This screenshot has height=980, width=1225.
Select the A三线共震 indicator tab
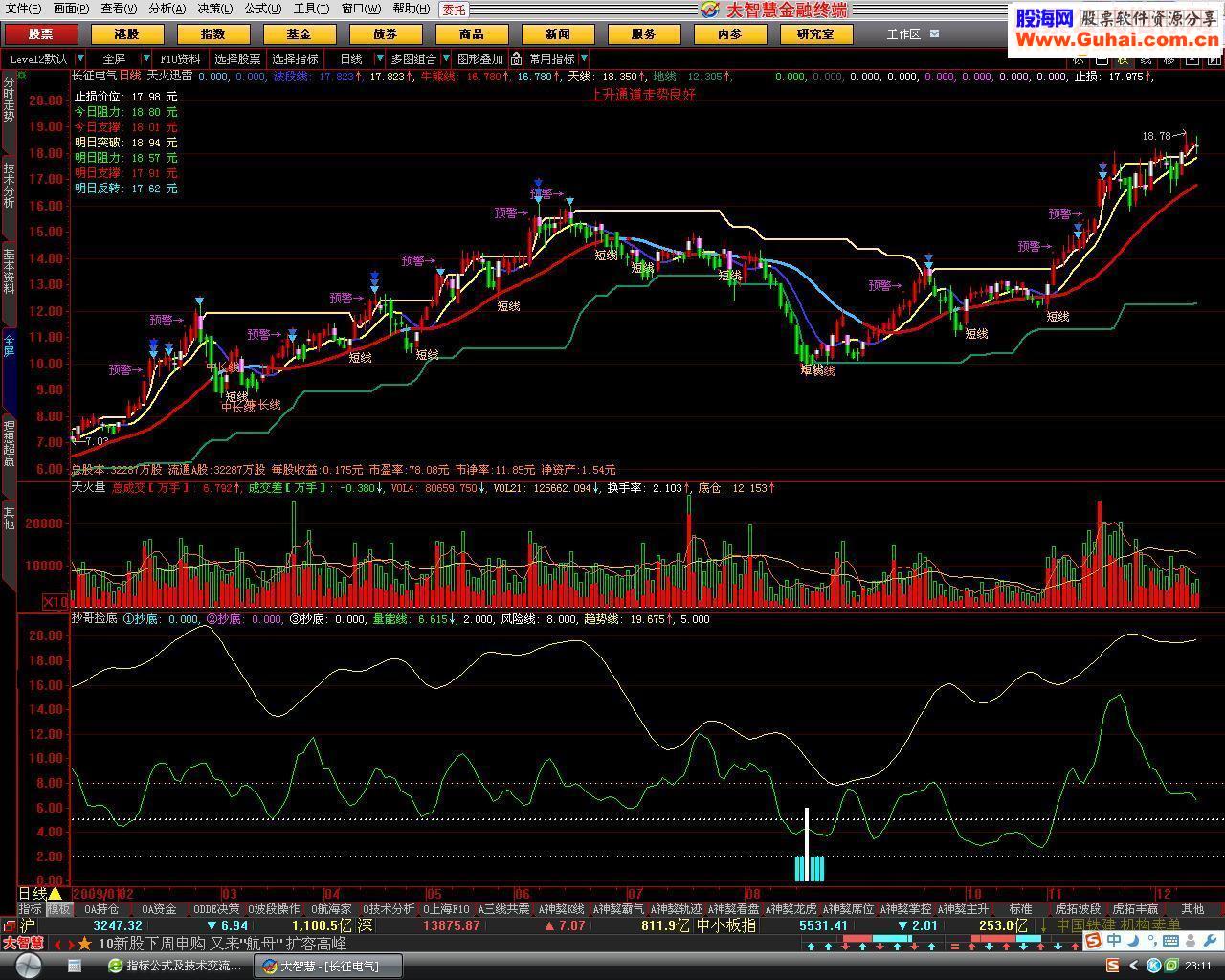[503, 908]
